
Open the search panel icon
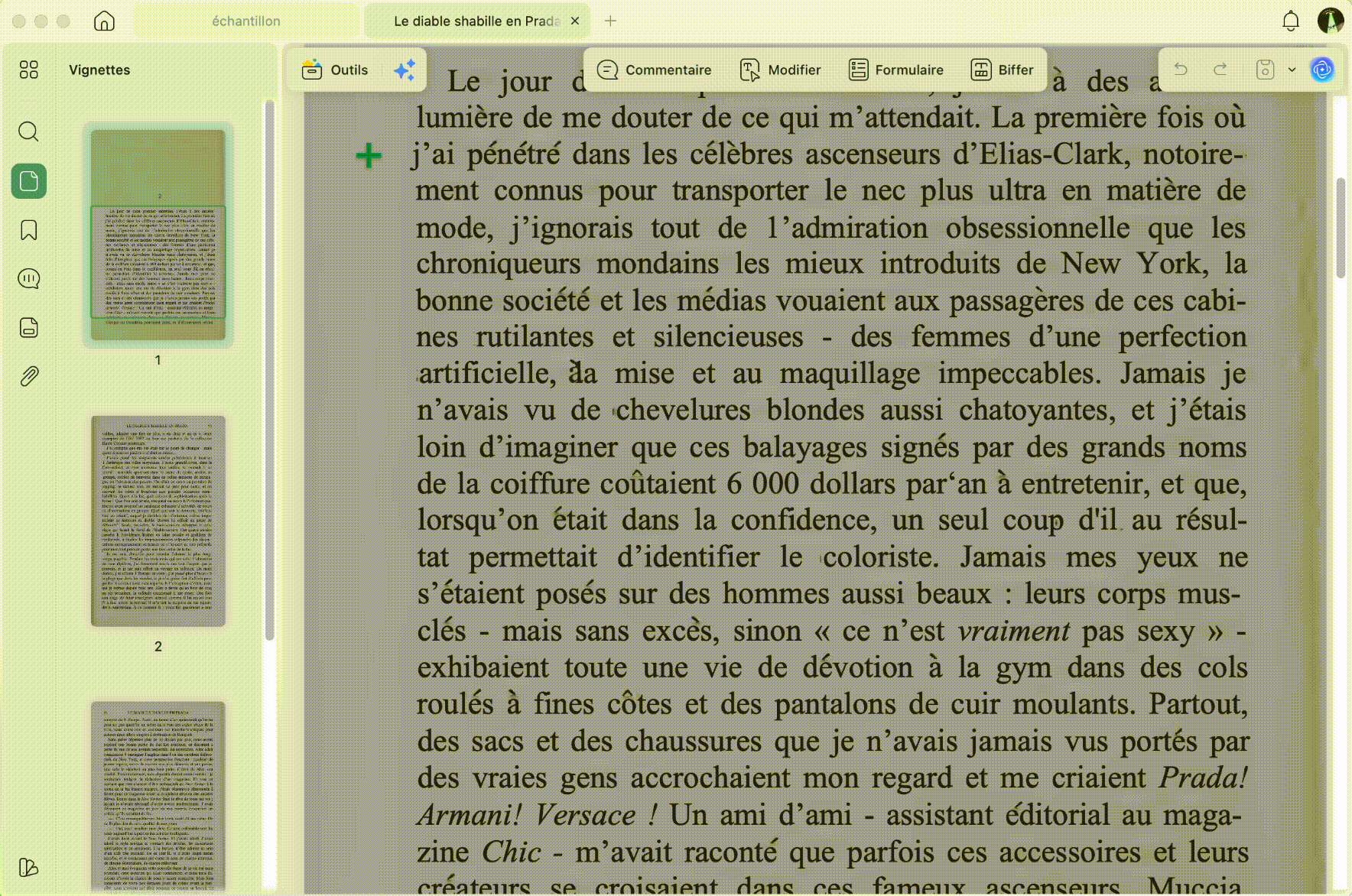(x=29, y=131)
